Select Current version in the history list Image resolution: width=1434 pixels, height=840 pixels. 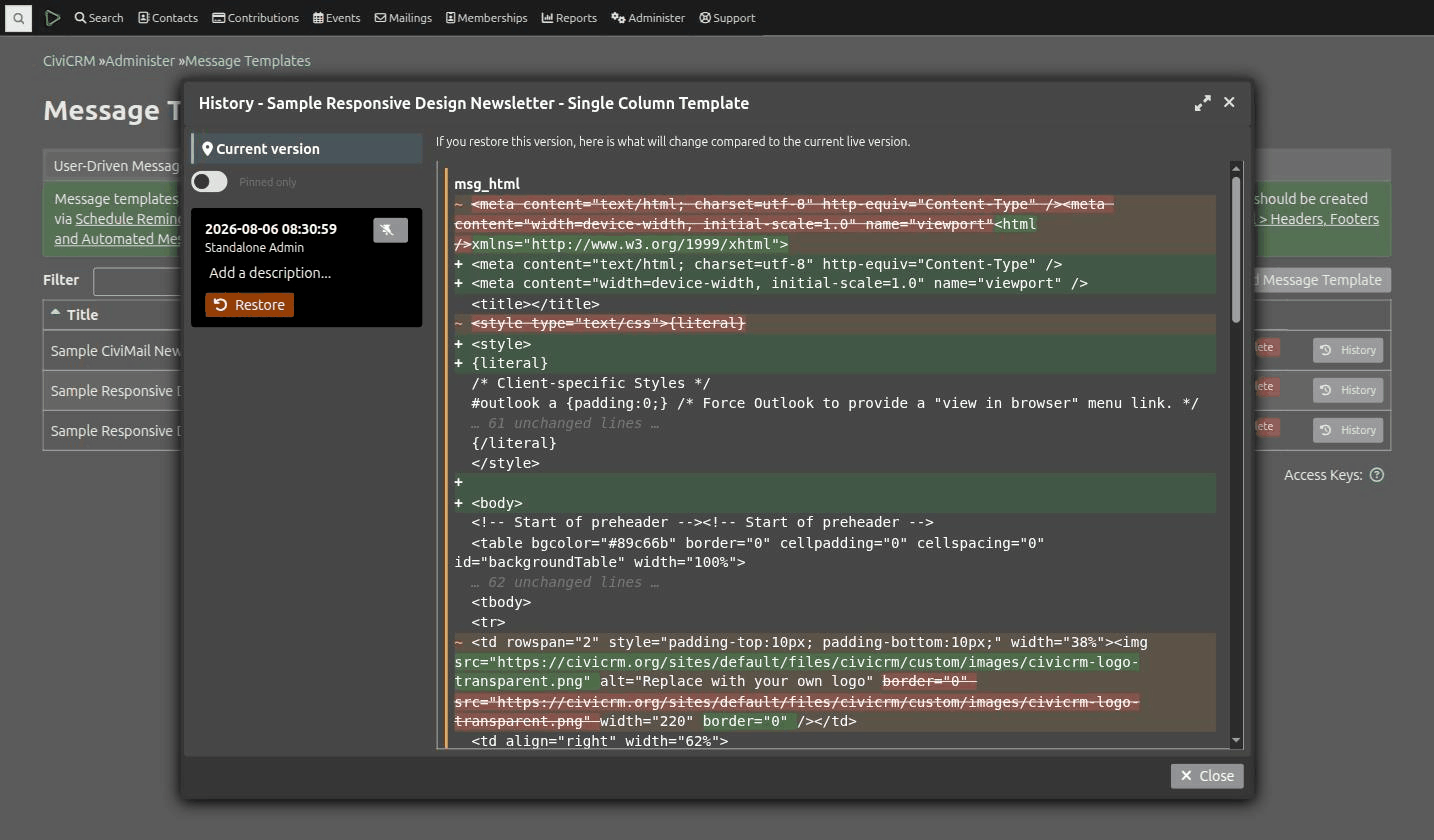pos(307,149)
